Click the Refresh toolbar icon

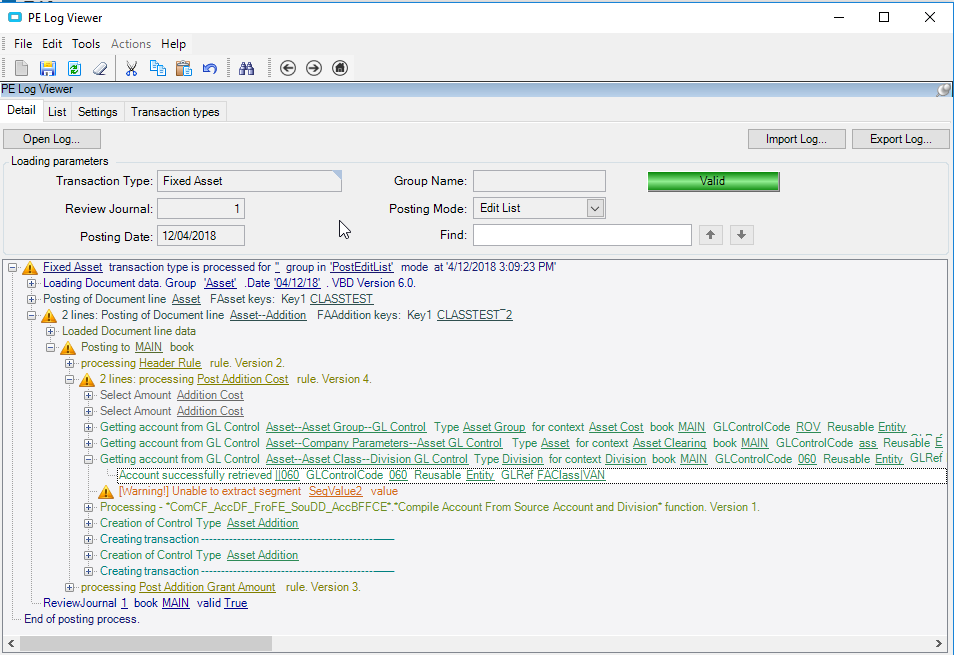[74, 68]
